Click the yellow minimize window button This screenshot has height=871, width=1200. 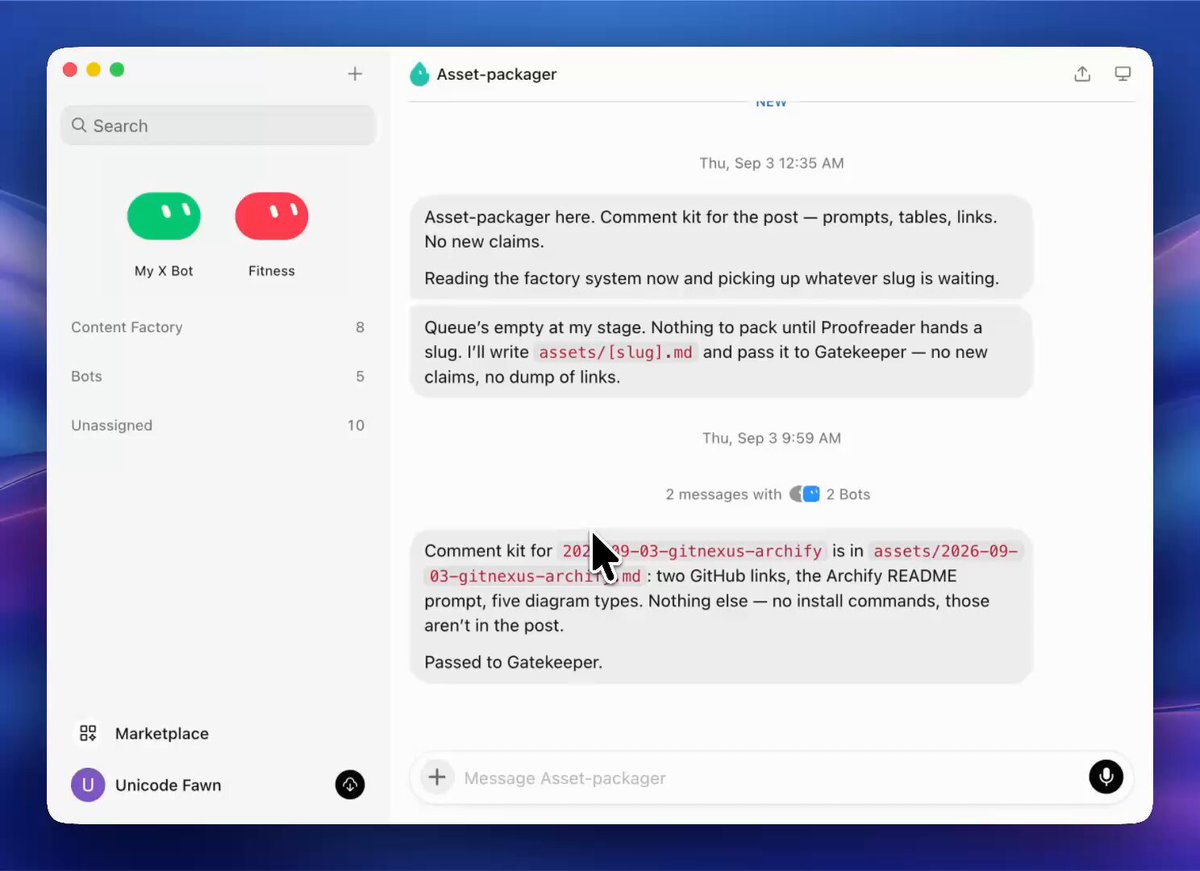93,69
